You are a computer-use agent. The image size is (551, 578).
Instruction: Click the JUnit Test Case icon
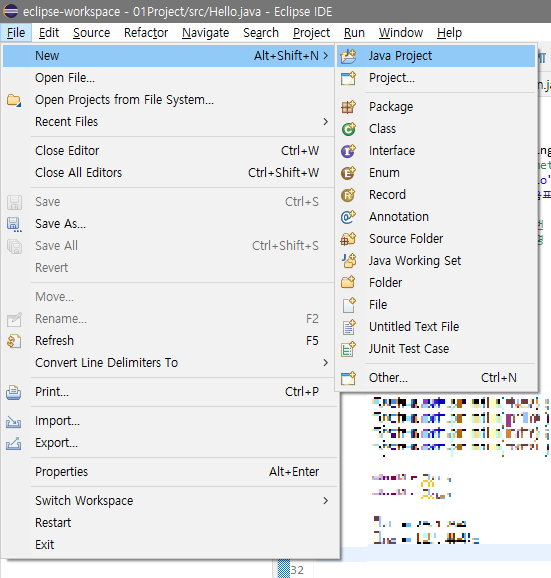tap(348, 349)
